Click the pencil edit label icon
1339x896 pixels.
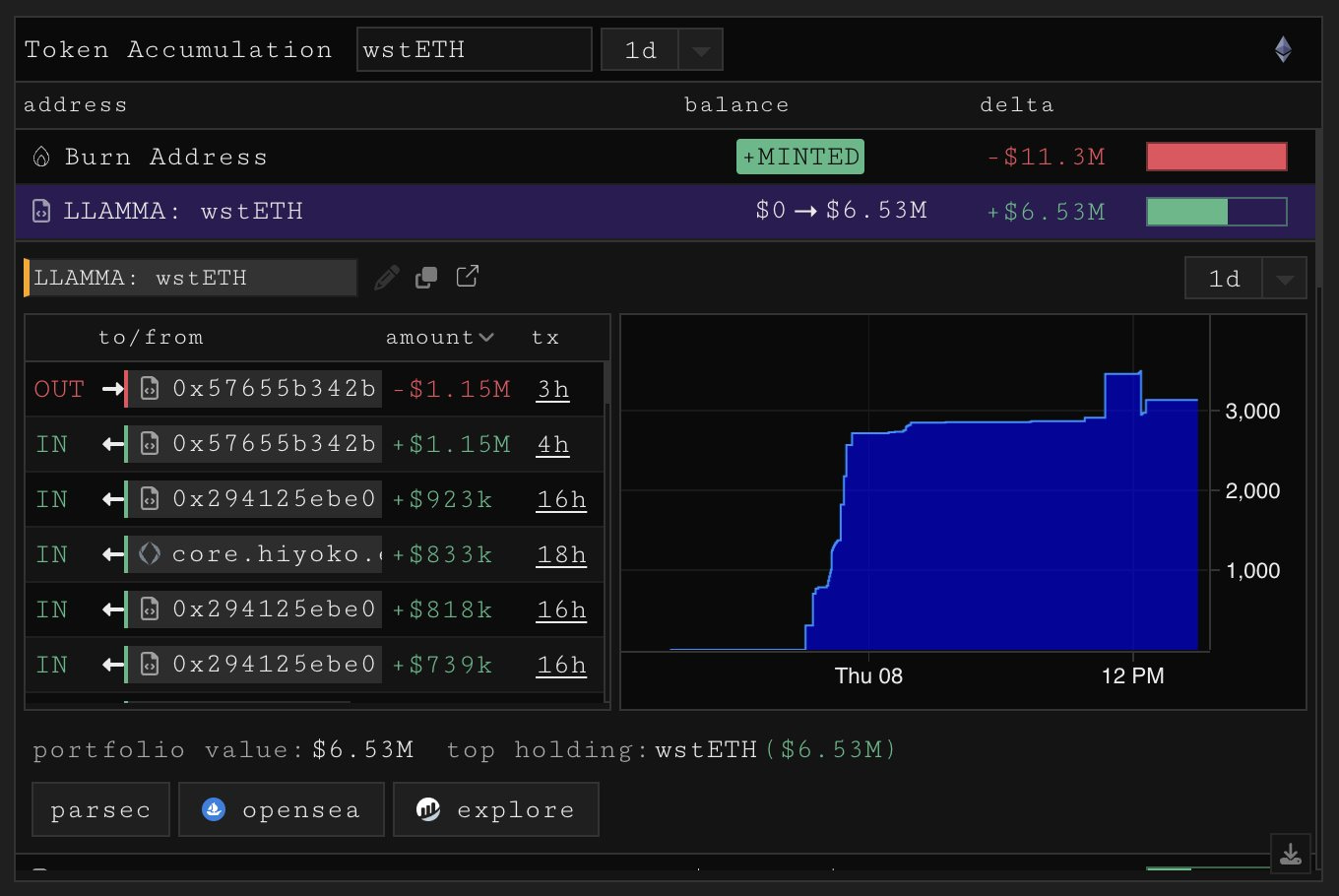[x=387, y=278]
